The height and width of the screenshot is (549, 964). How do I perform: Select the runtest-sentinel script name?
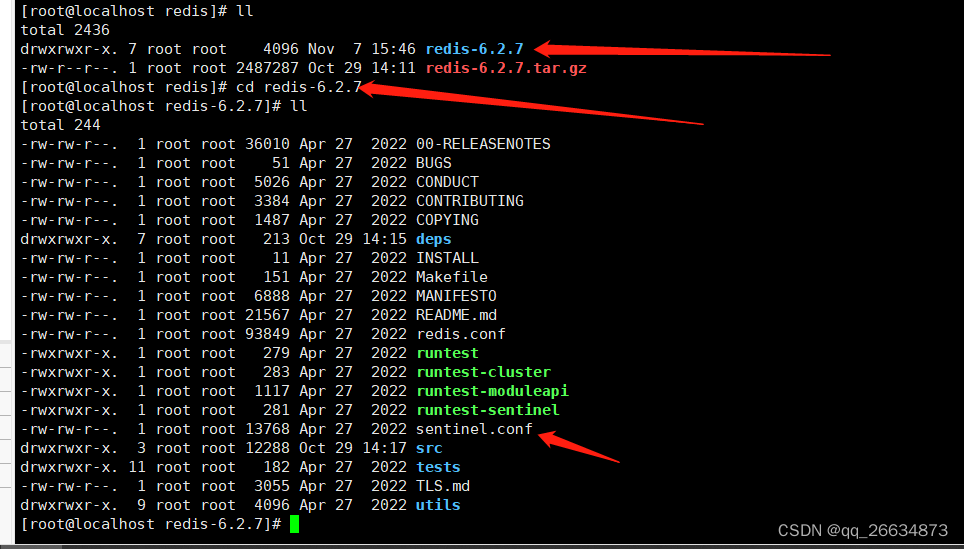(488, 410)
